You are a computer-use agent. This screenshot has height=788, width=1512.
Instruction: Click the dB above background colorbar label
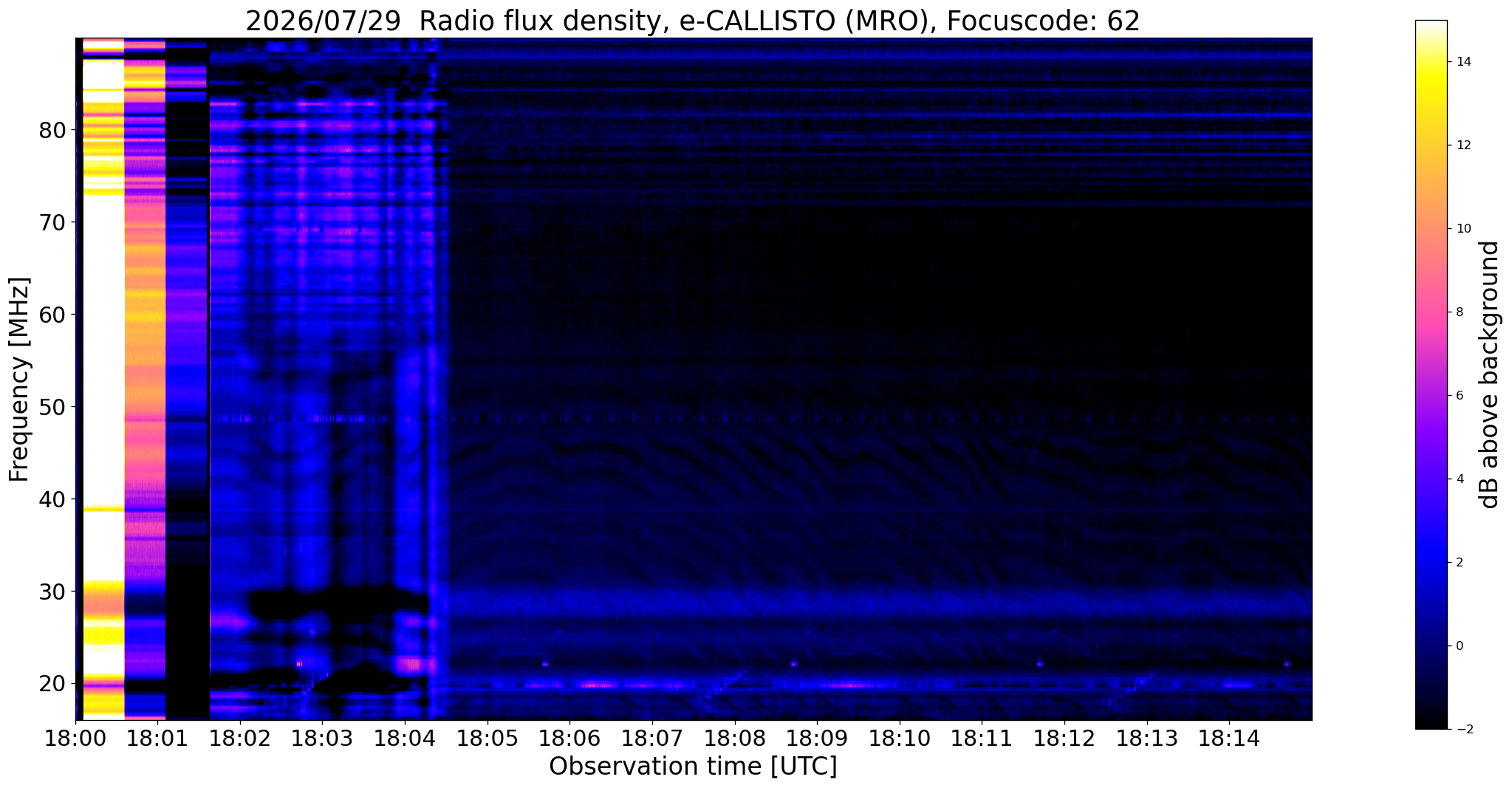(x=1490, y=374)
